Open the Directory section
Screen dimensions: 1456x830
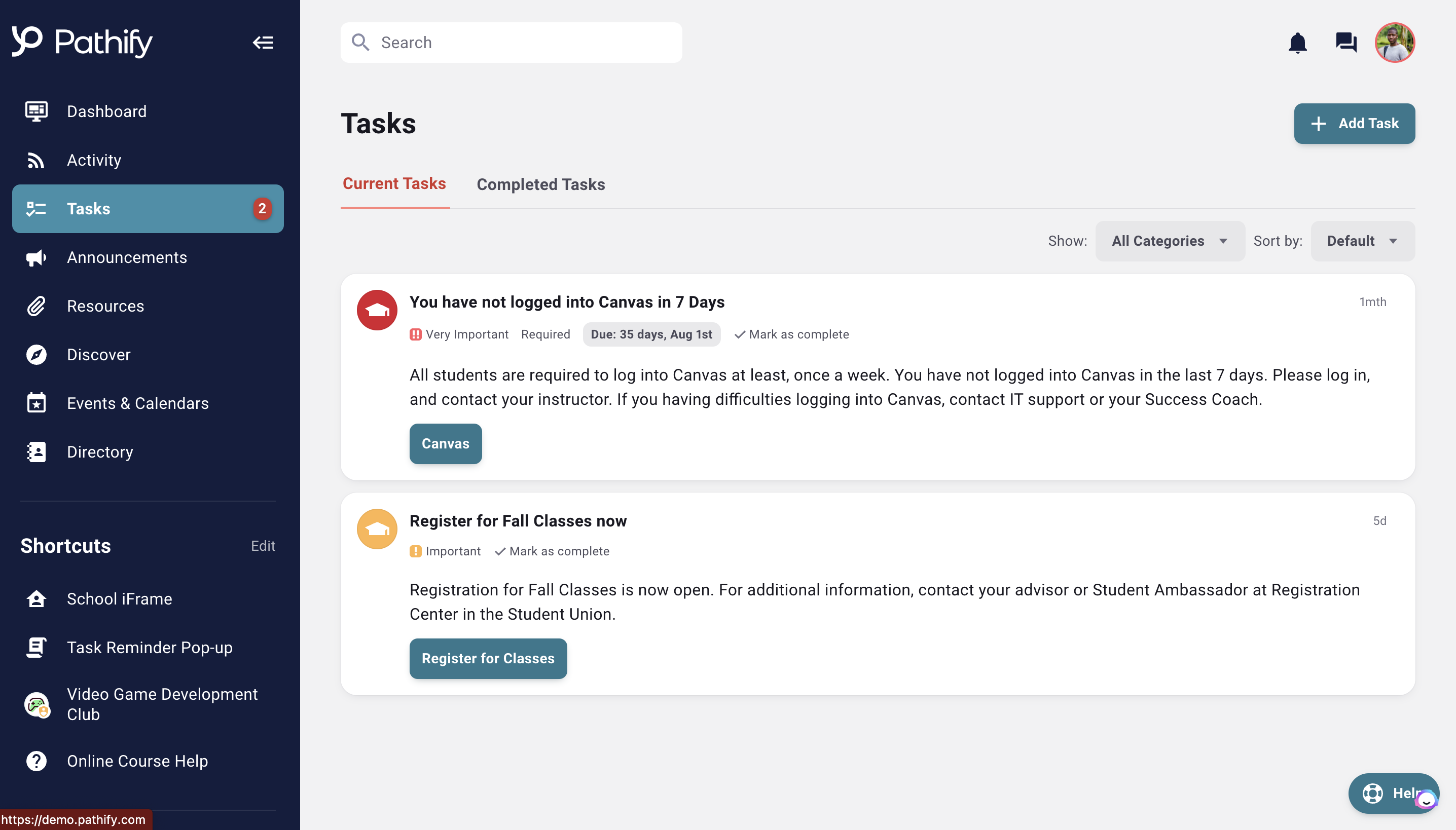point(99,451)
